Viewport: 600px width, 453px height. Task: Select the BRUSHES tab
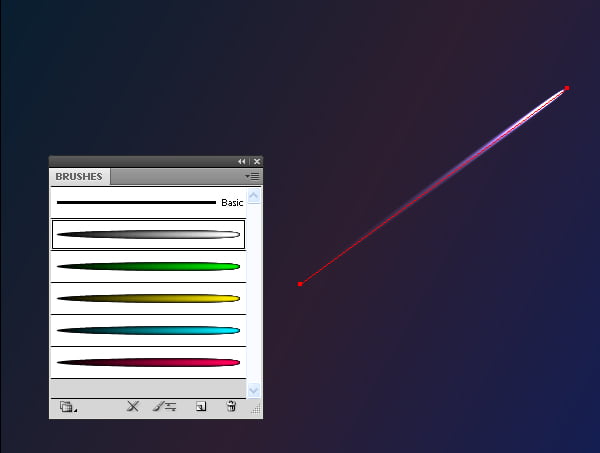[x=79, y=176]
